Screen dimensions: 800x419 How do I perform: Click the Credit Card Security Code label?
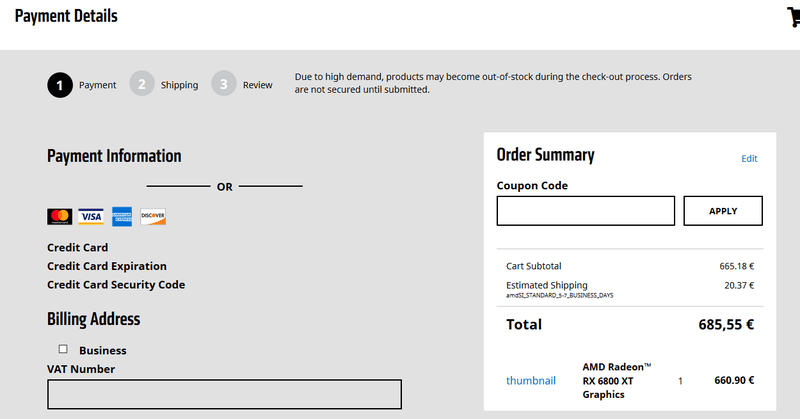click(x=116, y=285)
